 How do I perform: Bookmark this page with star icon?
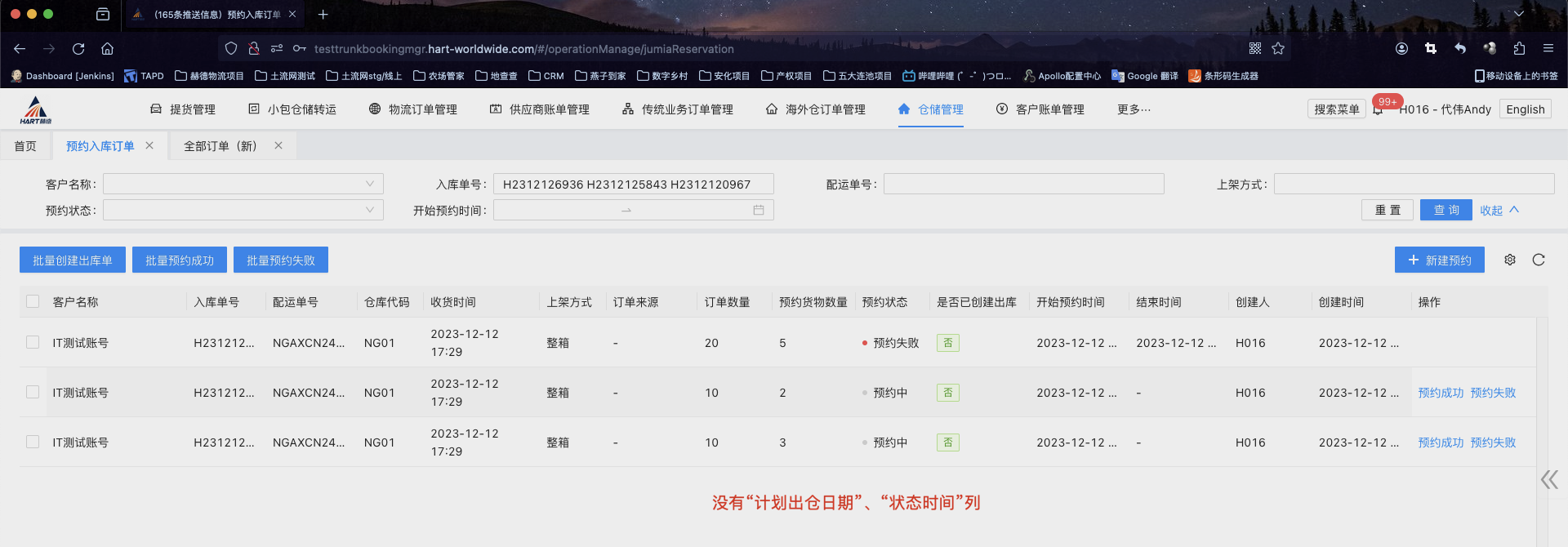point(1278,49)
